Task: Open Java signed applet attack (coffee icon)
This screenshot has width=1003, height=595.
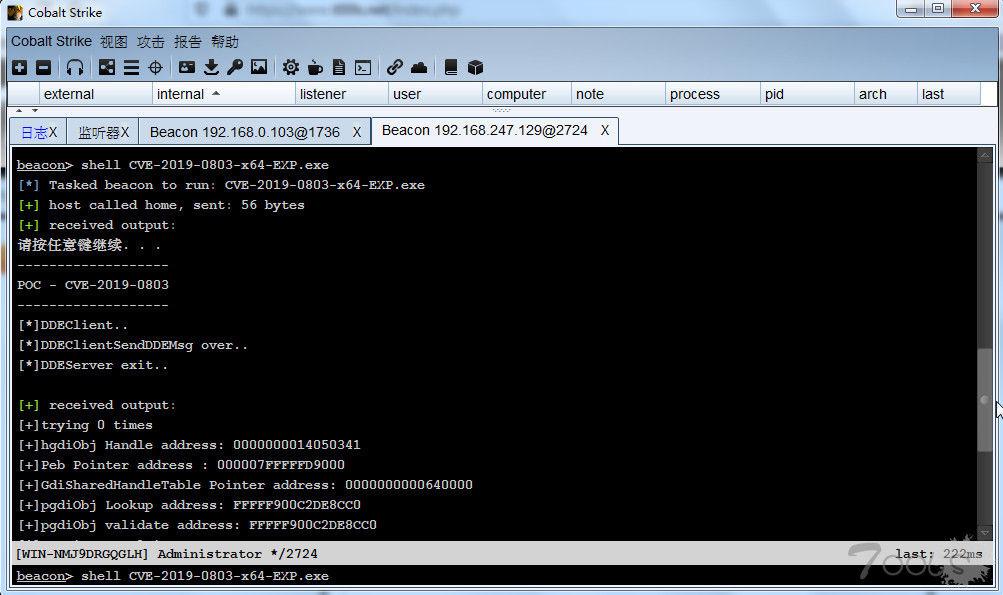Action: coord(315,67)
